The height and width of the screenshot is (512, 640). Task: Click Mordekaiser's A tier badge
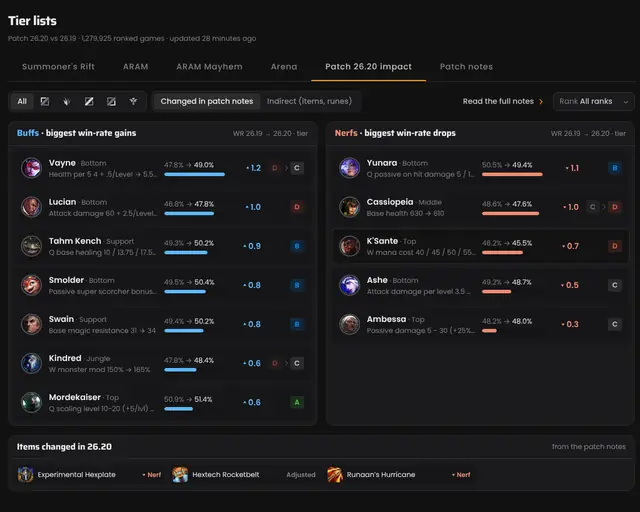297,402
